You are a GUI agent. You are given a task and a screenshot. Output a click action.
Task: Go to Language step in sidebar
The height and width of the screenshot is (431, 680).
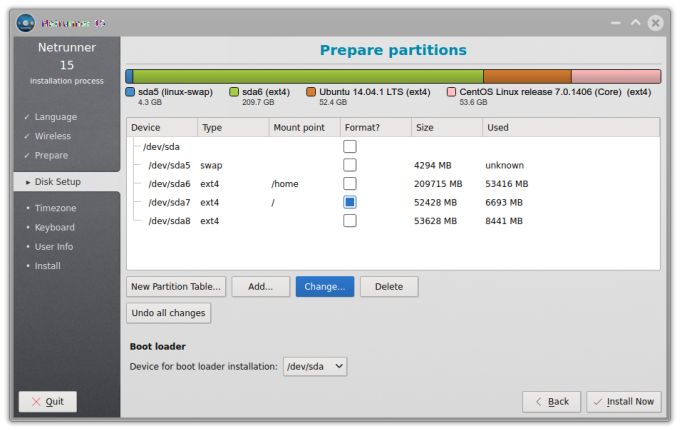click(56, 117)
